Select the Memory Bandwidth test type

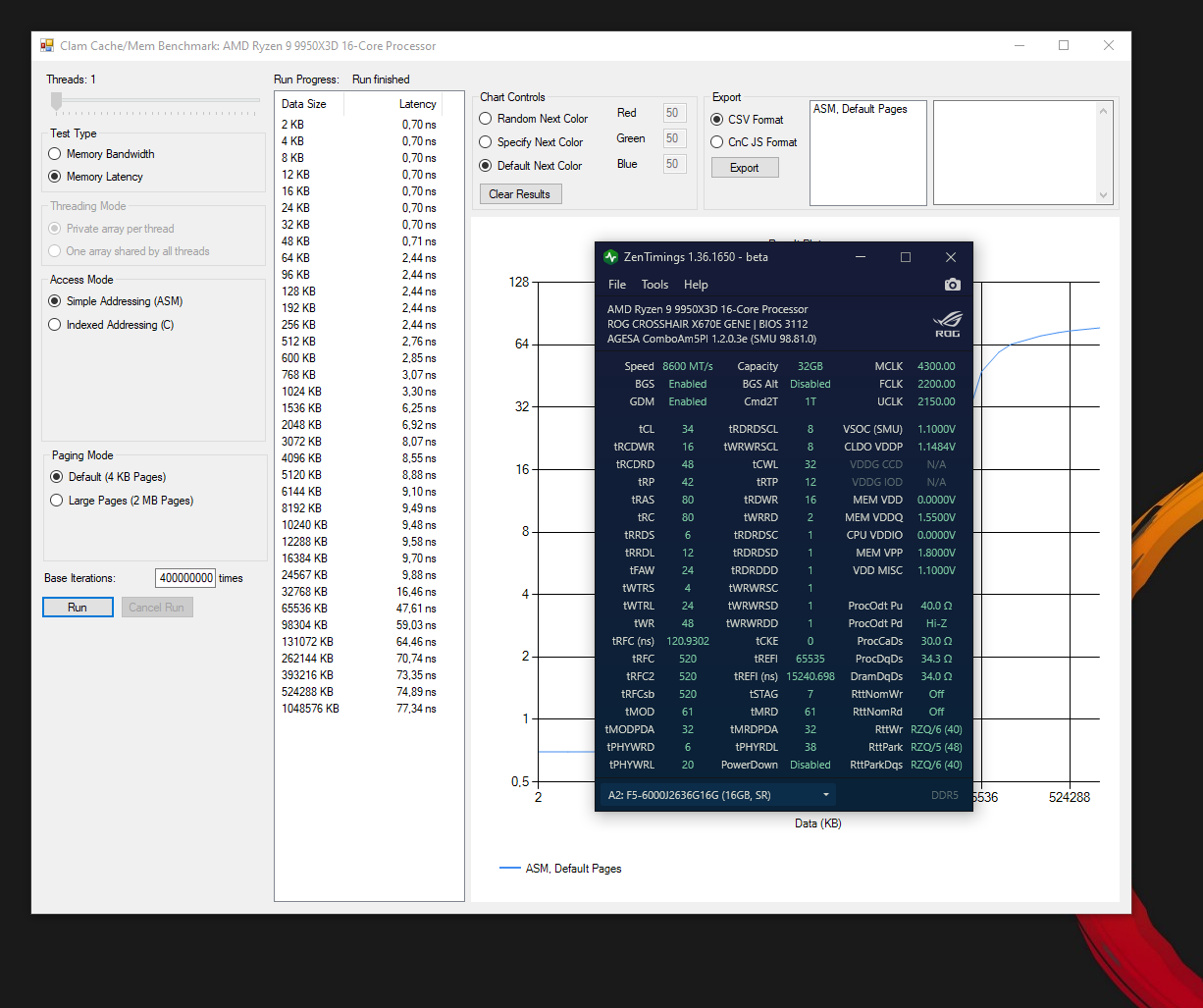coord(56,154)
